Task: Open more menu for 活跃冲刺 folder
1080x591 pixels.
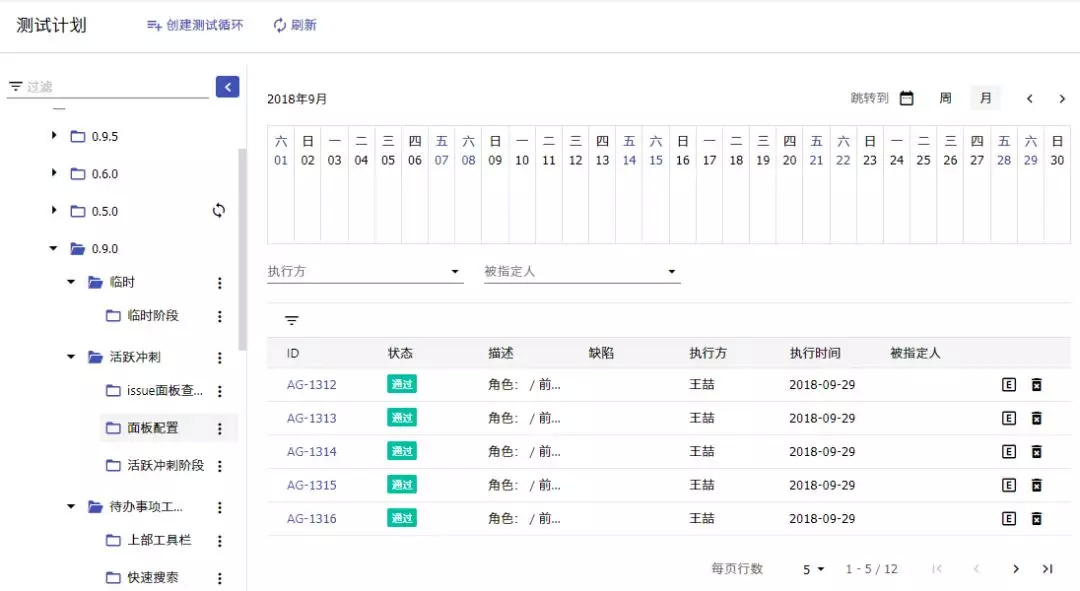Action: pos(220,357)
